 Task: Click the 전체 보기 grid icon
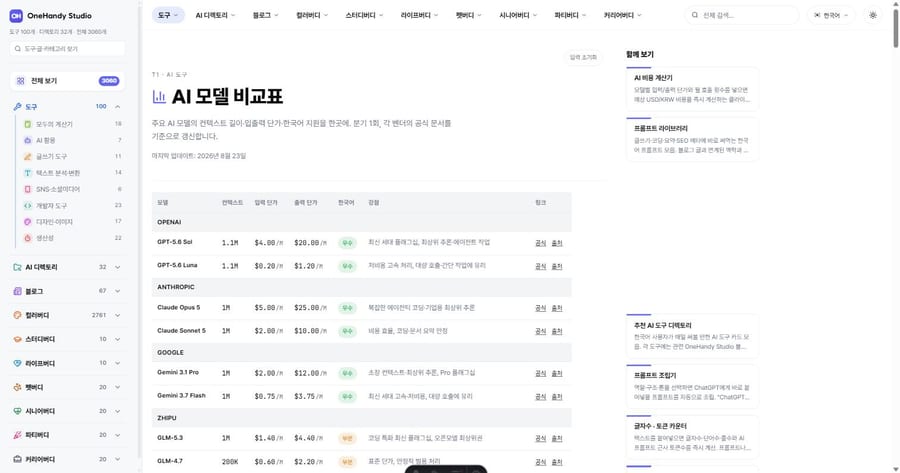tap(21, 81)
